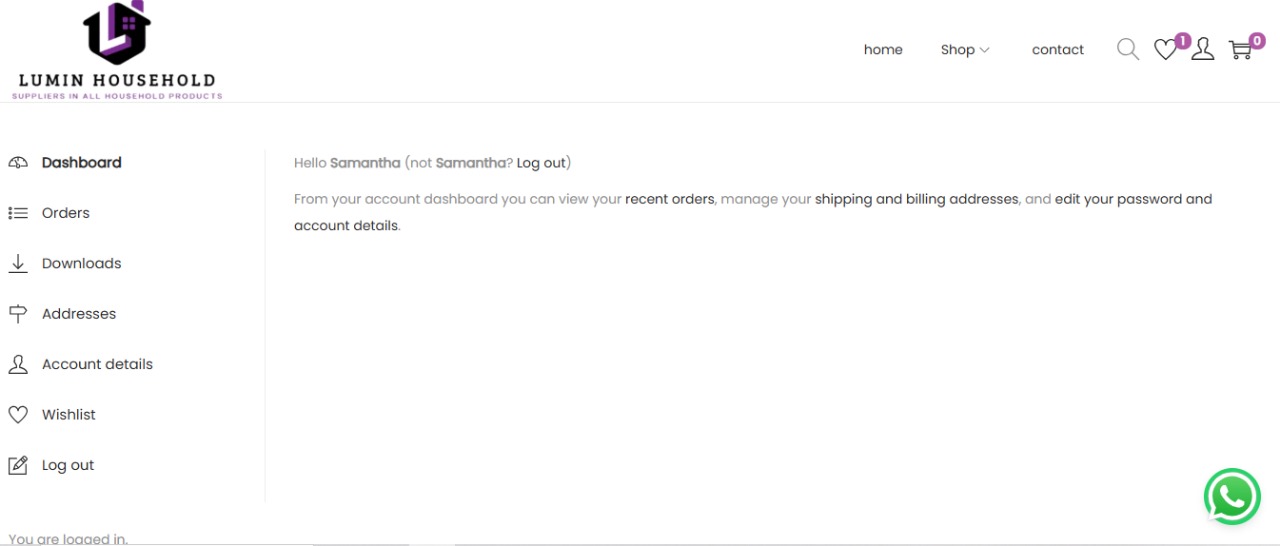Click the Lumin Household logo
The width and height of the screenshot is (1280, 546).
click(117, 51)
